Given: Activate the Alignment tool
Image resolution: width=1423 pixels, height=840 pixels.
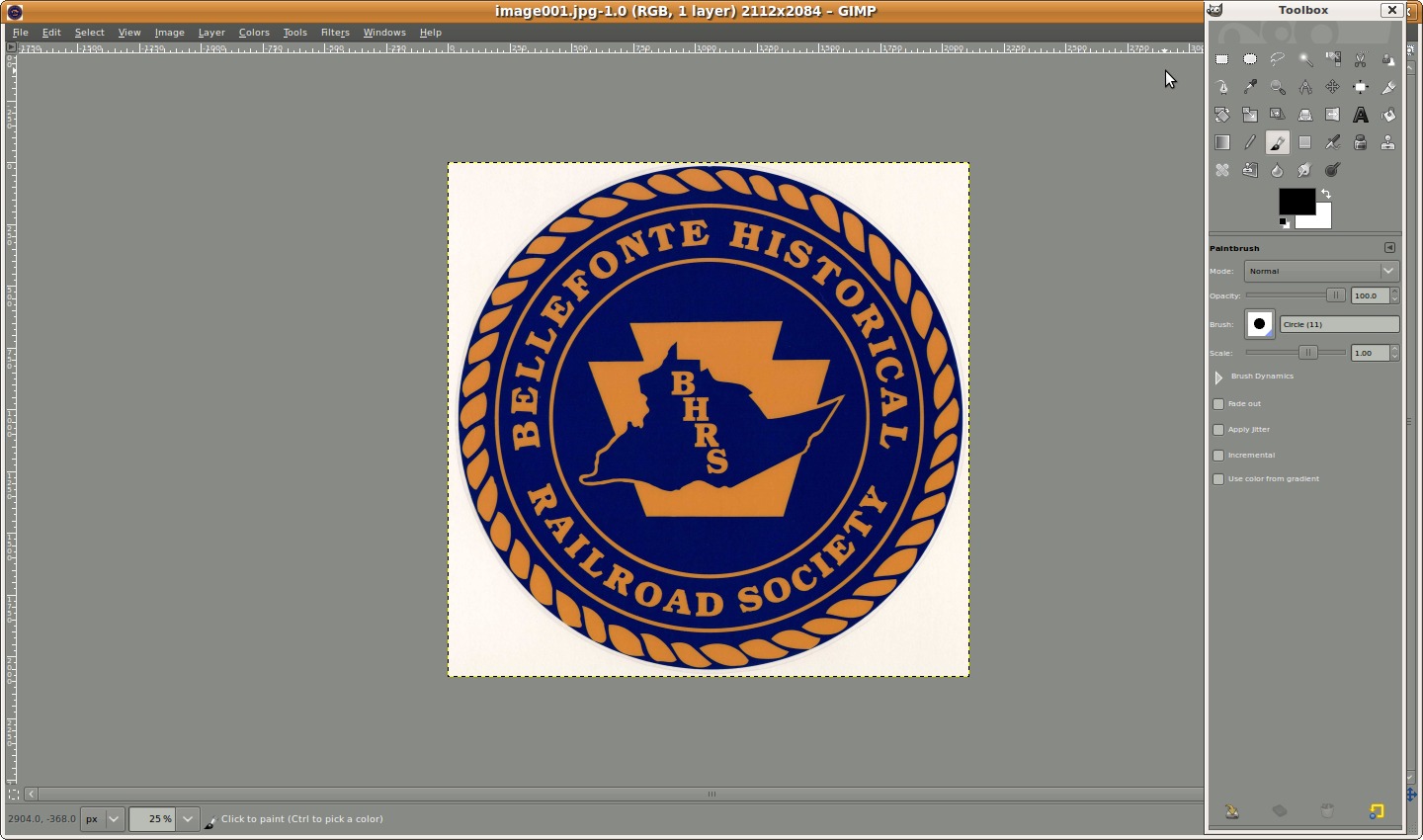Looking at the screenshot, I should [1361, 87].
